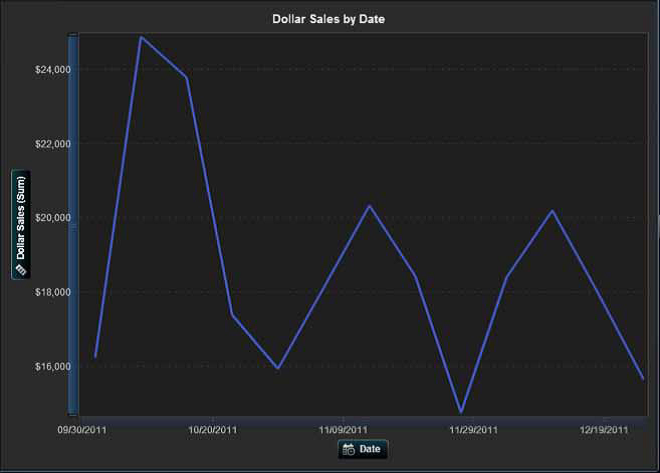Screen dimensions: 660x473
Task: Click the $16,000 axis label
Action: coord(53,367)
